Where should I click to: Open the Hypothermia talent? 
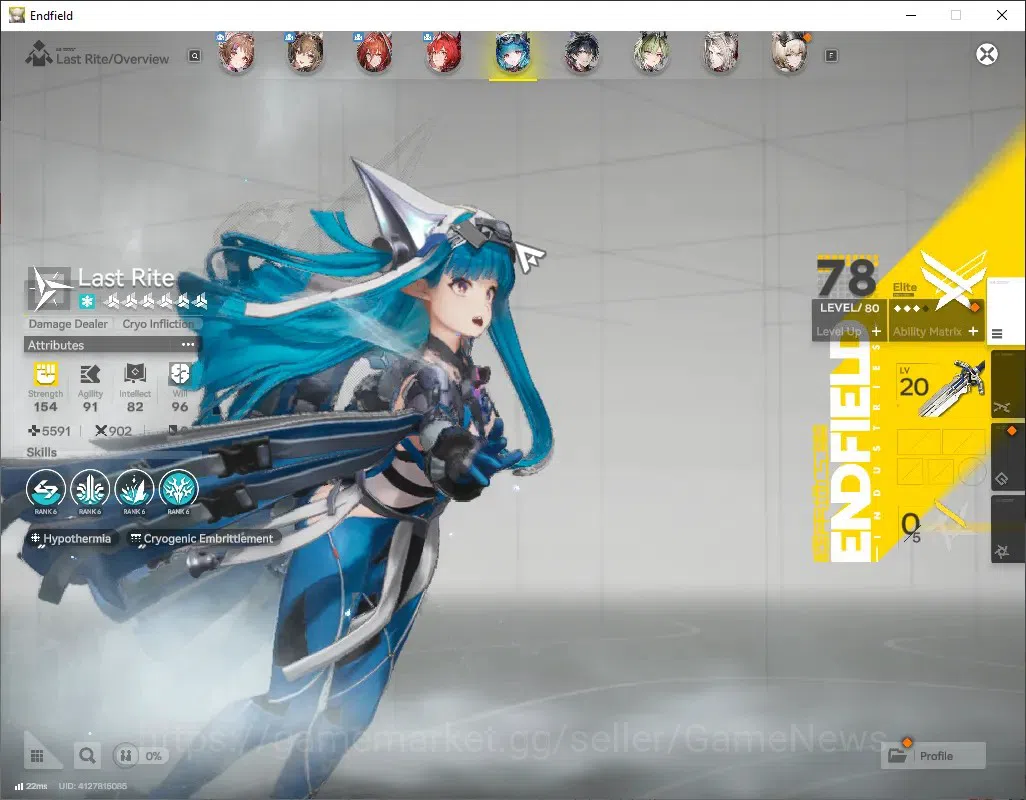71,538
